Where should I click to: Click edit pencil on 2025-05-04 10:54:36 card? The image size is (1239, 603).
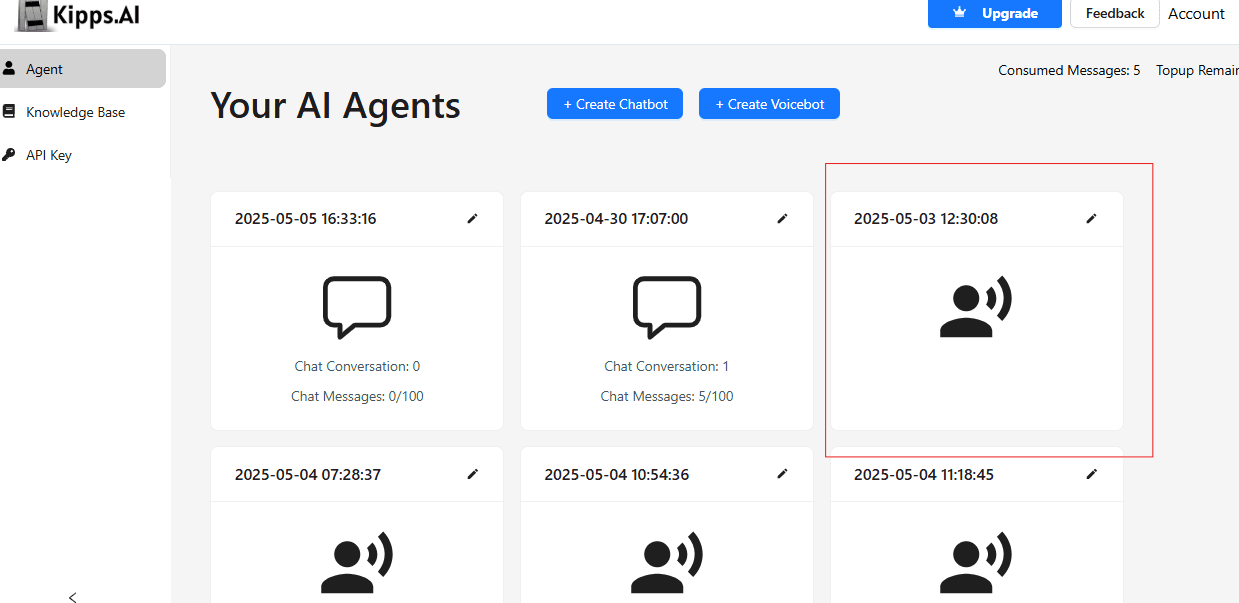[782, 475]
